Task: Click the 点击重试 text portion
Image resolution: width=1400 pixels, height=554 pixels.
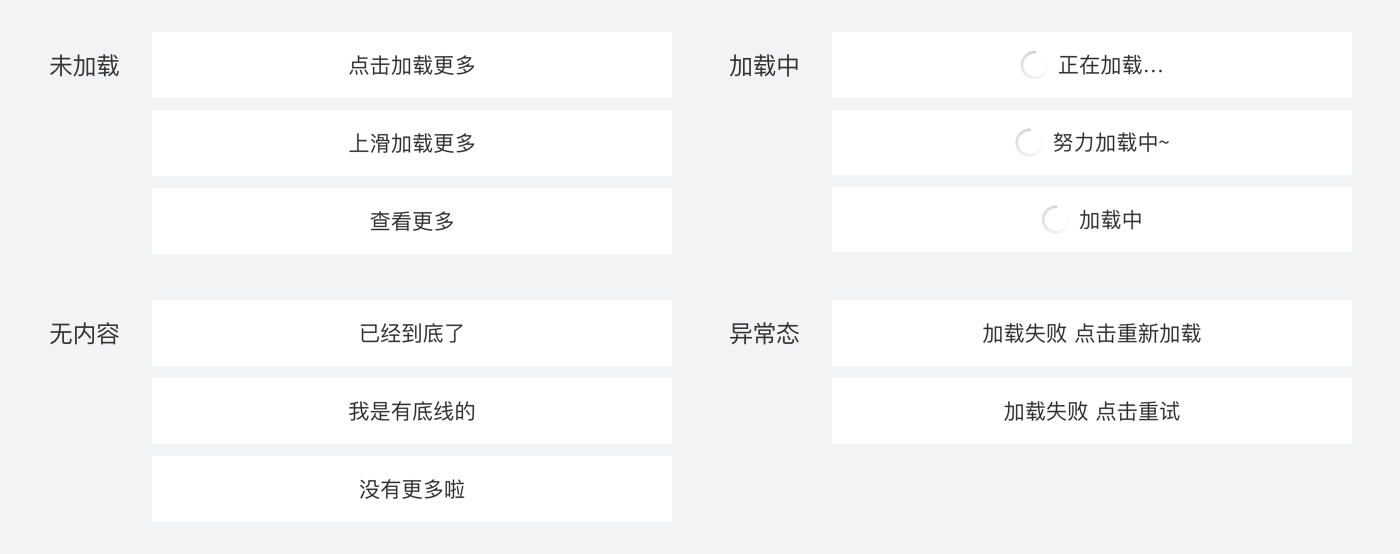Action: click(1138, 411)
